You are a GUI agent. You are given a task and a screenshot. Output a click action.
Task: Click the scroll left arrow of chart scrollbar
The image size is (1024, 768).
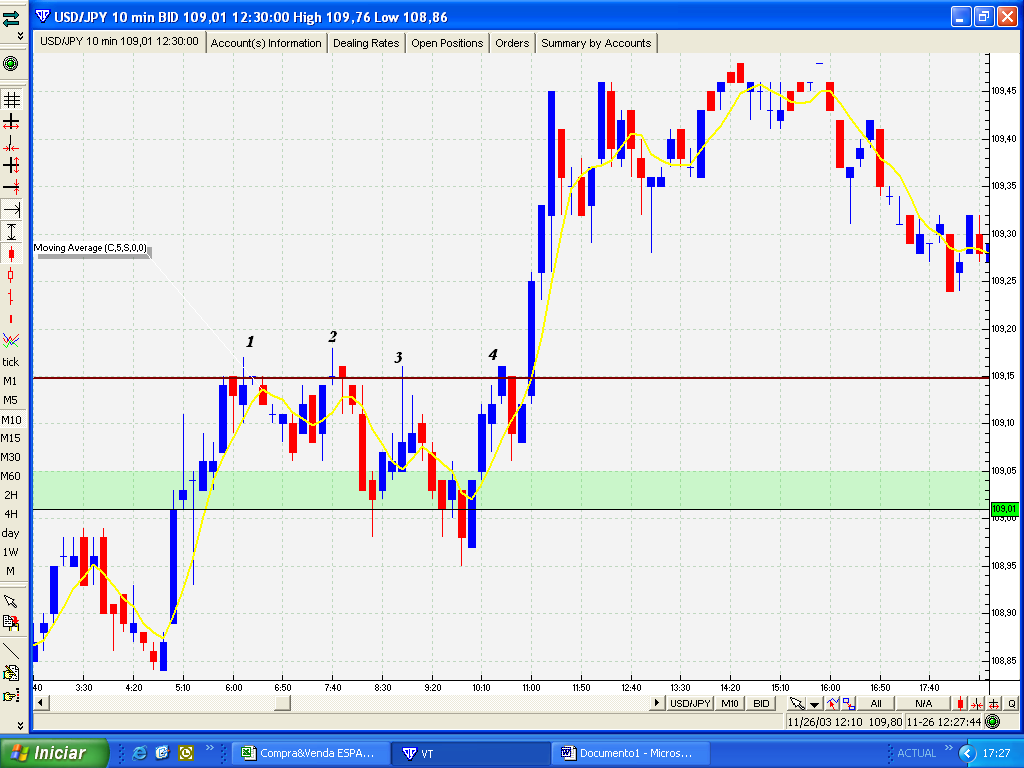coord(41,703)
